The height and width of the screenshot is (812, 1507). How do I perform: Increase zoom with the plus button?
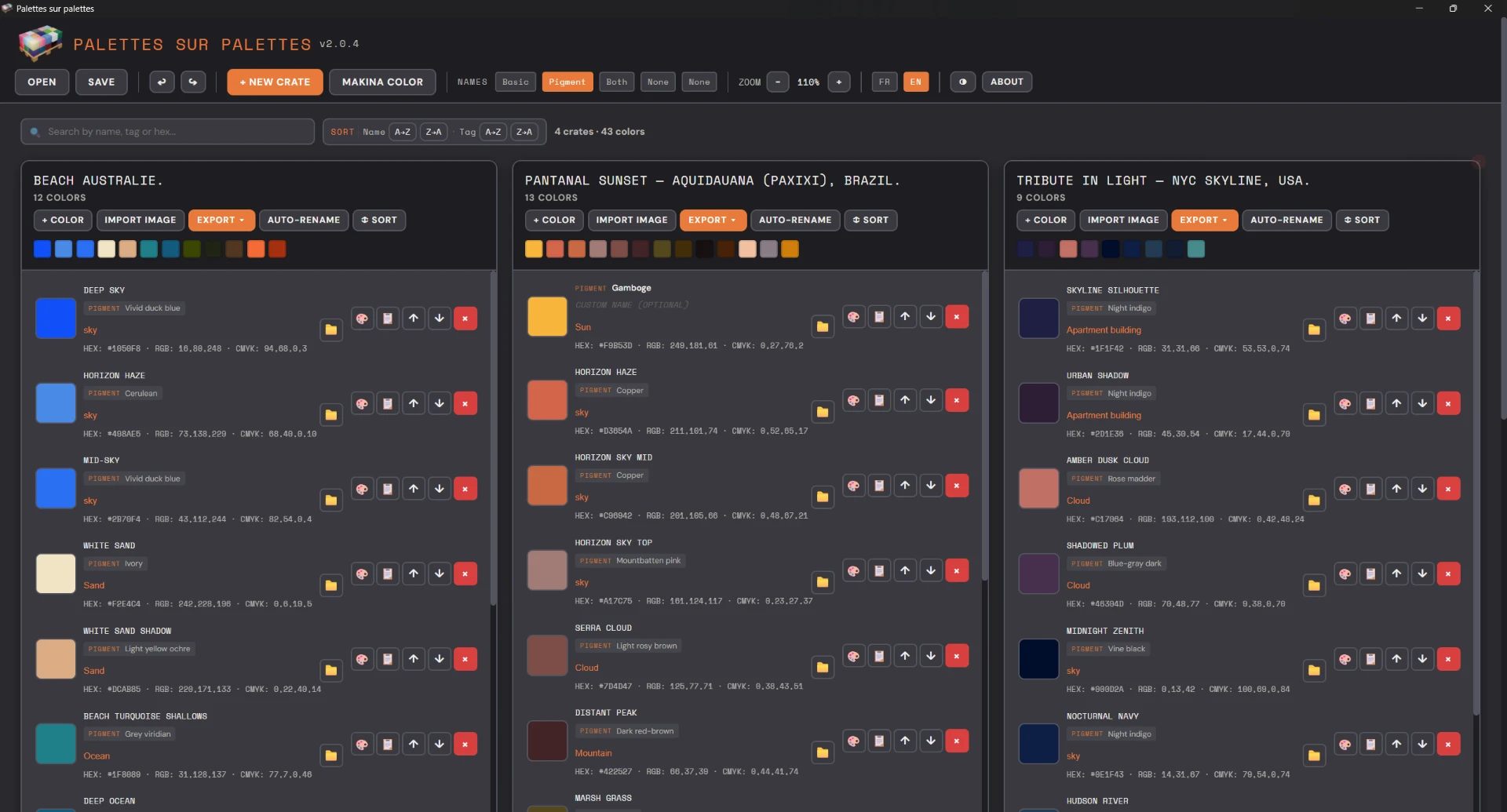tap(839, 82)
